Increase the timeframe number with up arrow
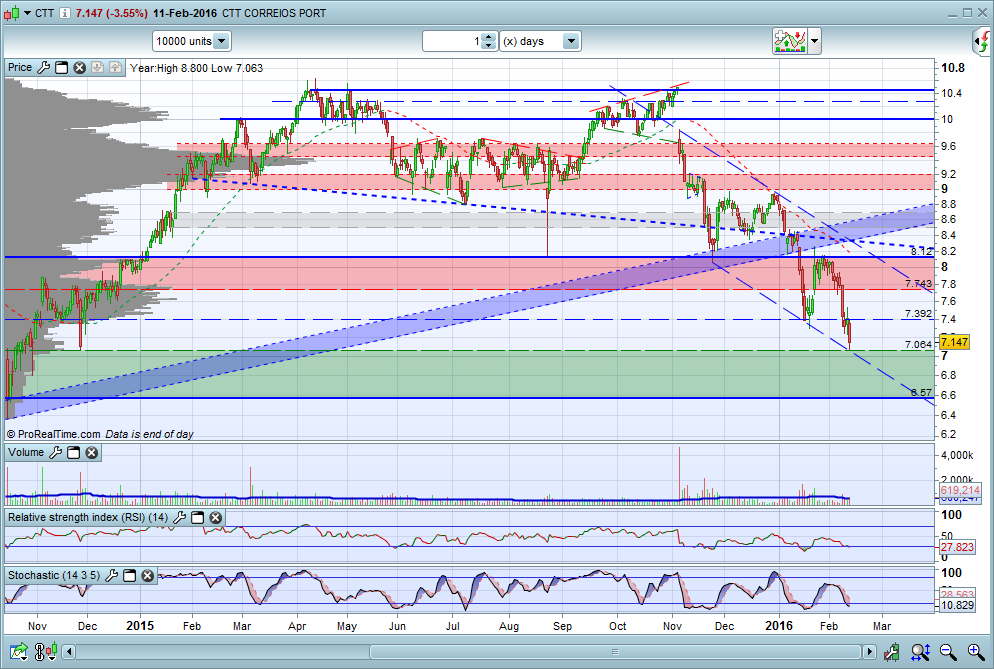 (x=488, y=37)
